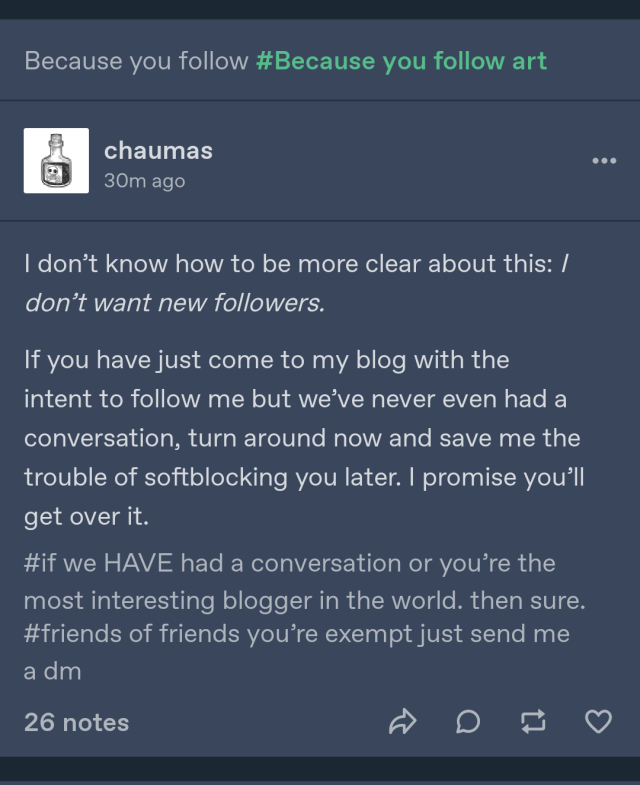Click the #if we HAVE had a conversation tag

tap(290, 564)
